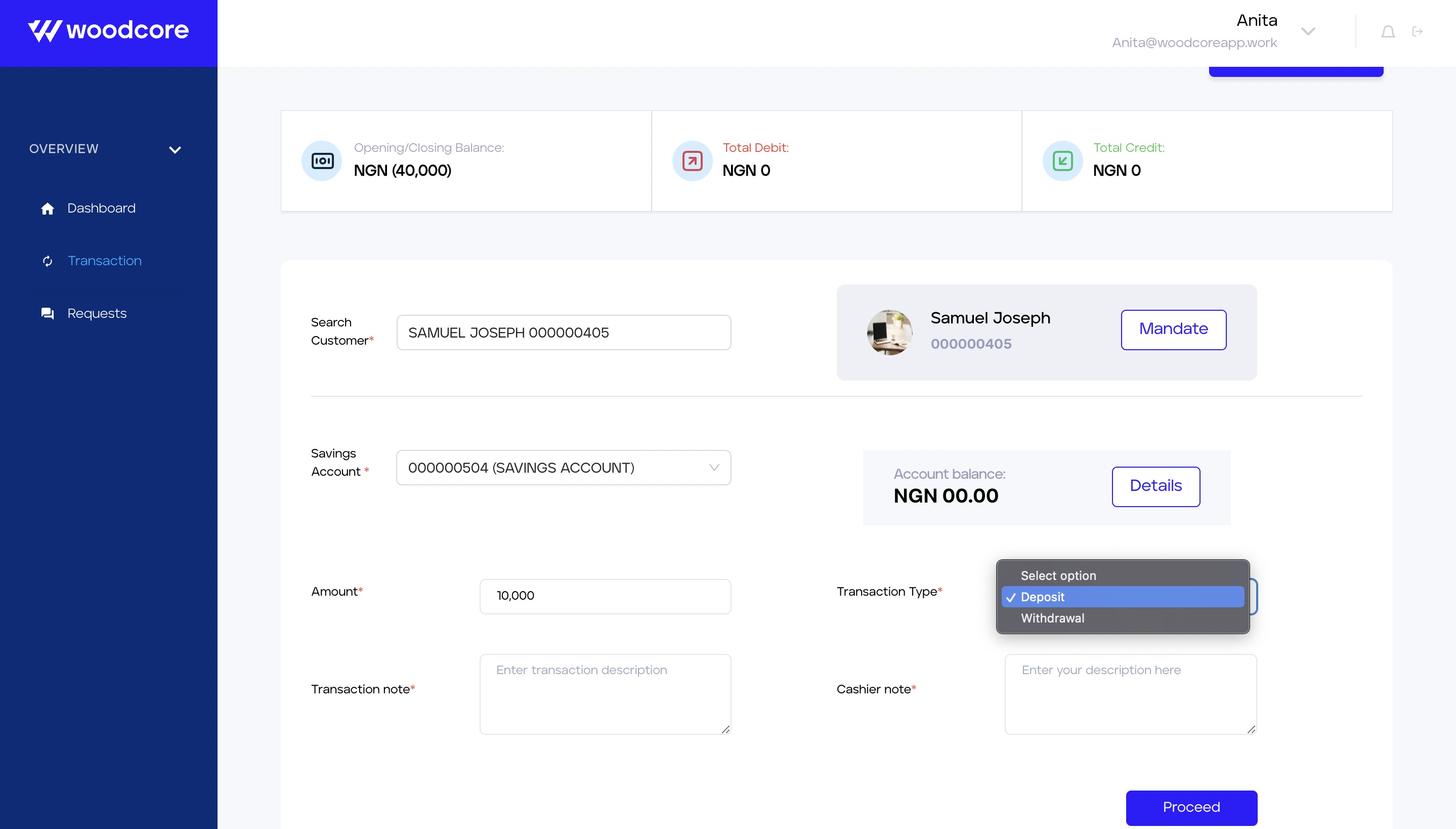Viewport: 1456px width, 829px height.
Task: Click the Proceed button
Action: [x=1191, y=807]
